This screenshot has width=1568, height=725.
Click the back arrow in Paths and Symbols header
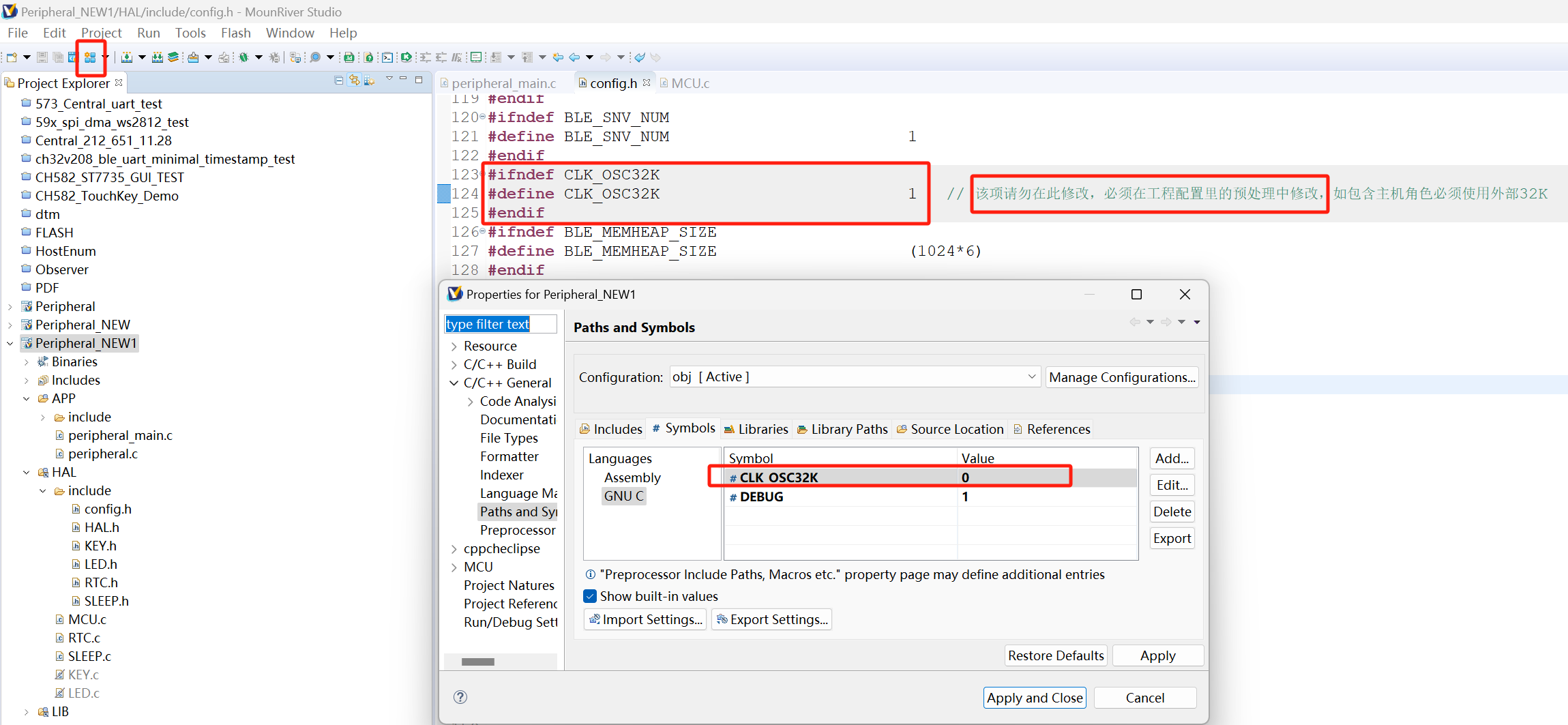point(1135,322)
